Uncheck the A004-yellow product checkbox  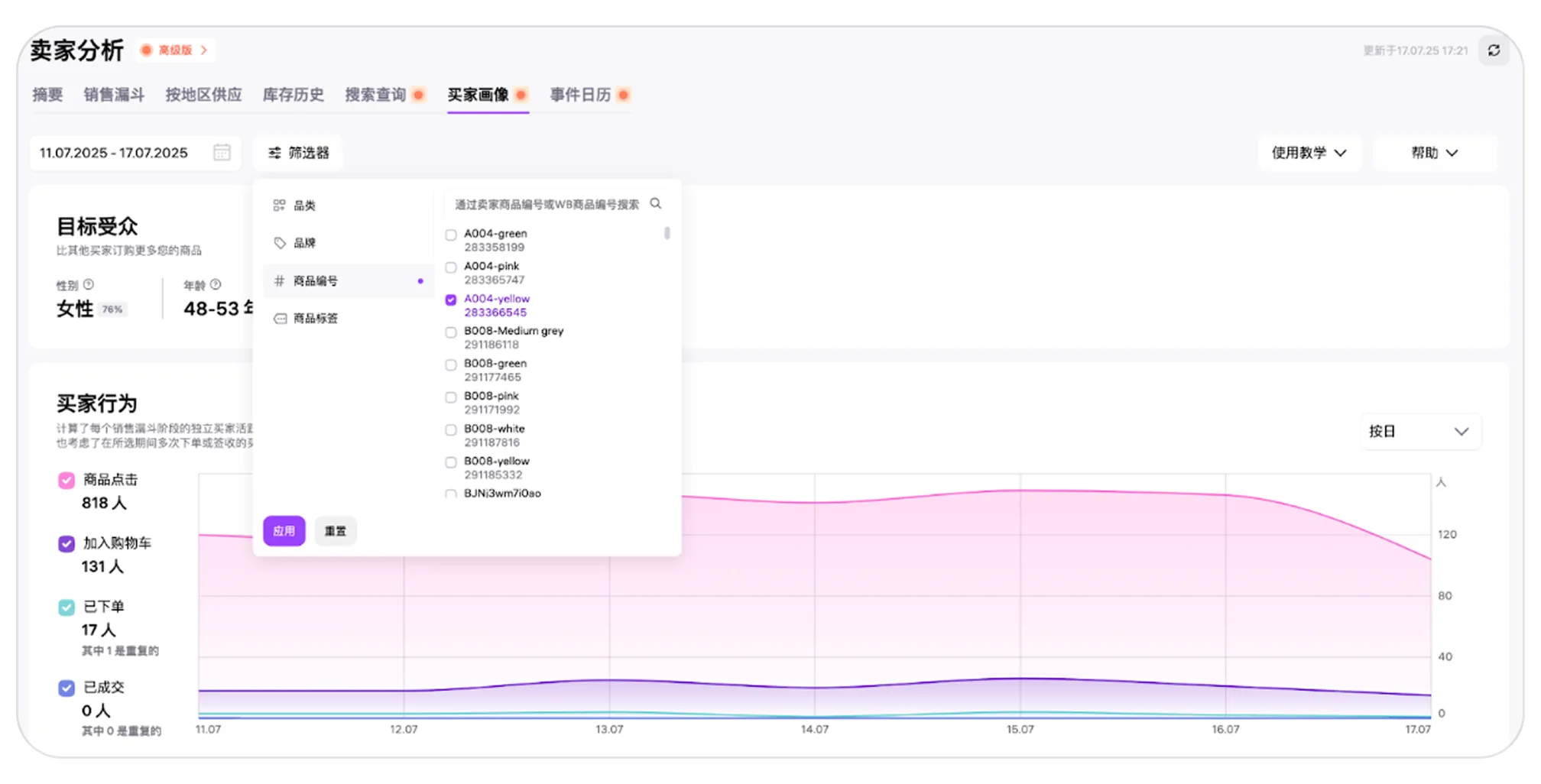point(451,300)
